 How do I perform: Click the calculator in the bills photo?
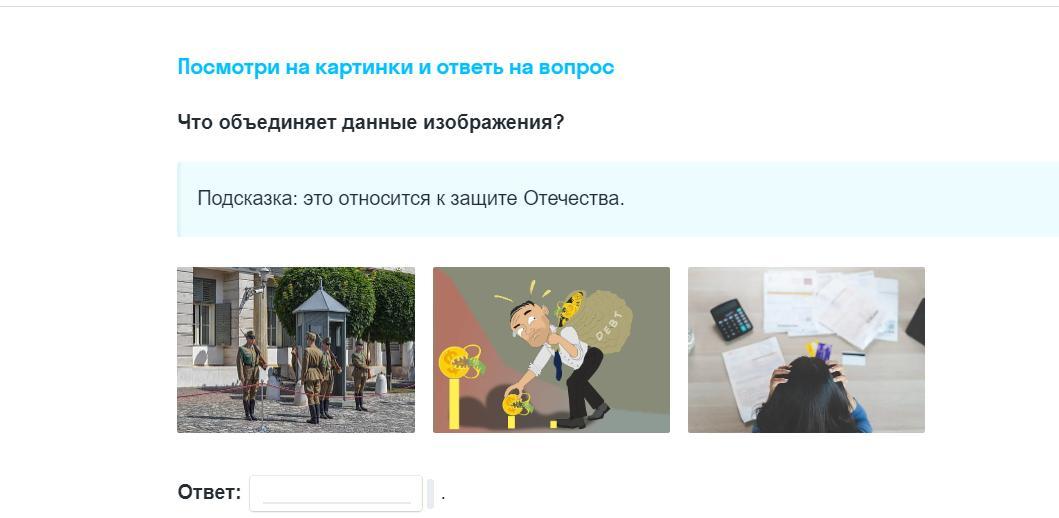(731, 319)
